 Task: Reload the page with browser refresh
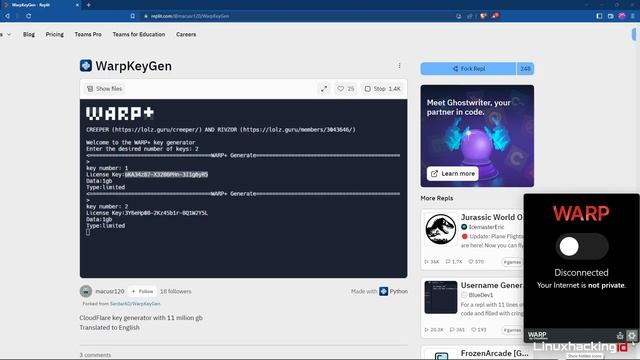(x=29, y=16)
